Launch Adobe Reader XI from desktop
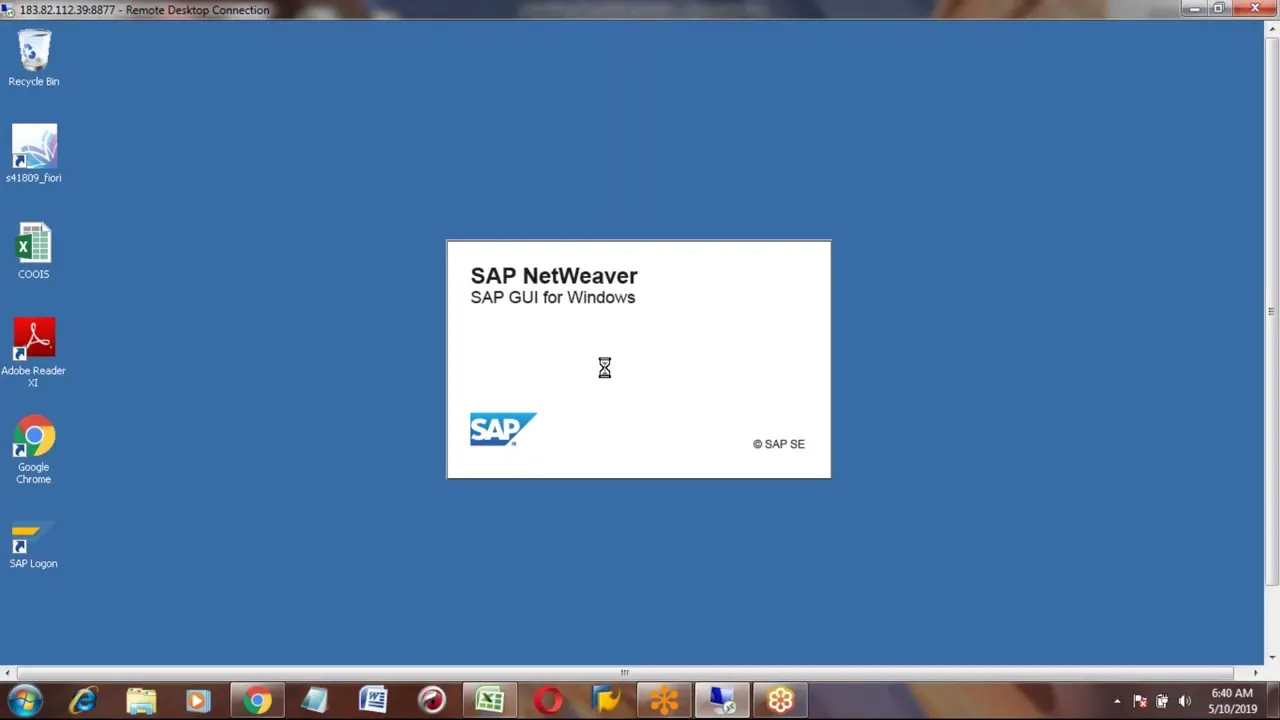Viewport: 1280px width, 720px height. pyautogui.click(x=34, y=352)
